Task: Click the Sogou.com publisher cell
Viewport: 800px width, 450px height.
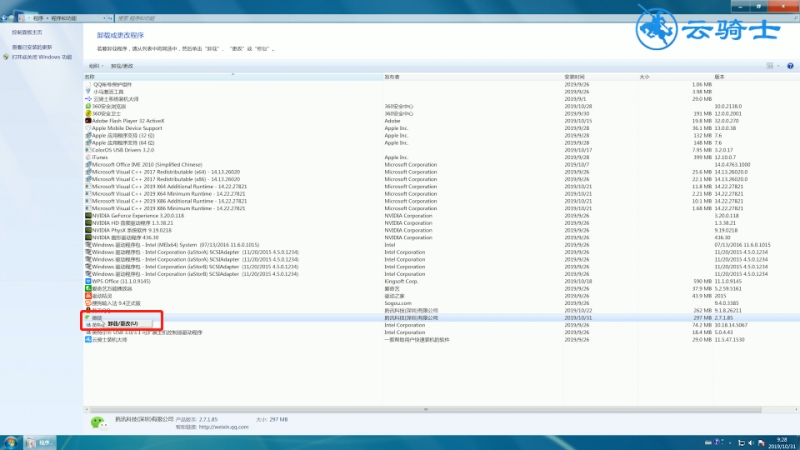Action: (398, 303)
